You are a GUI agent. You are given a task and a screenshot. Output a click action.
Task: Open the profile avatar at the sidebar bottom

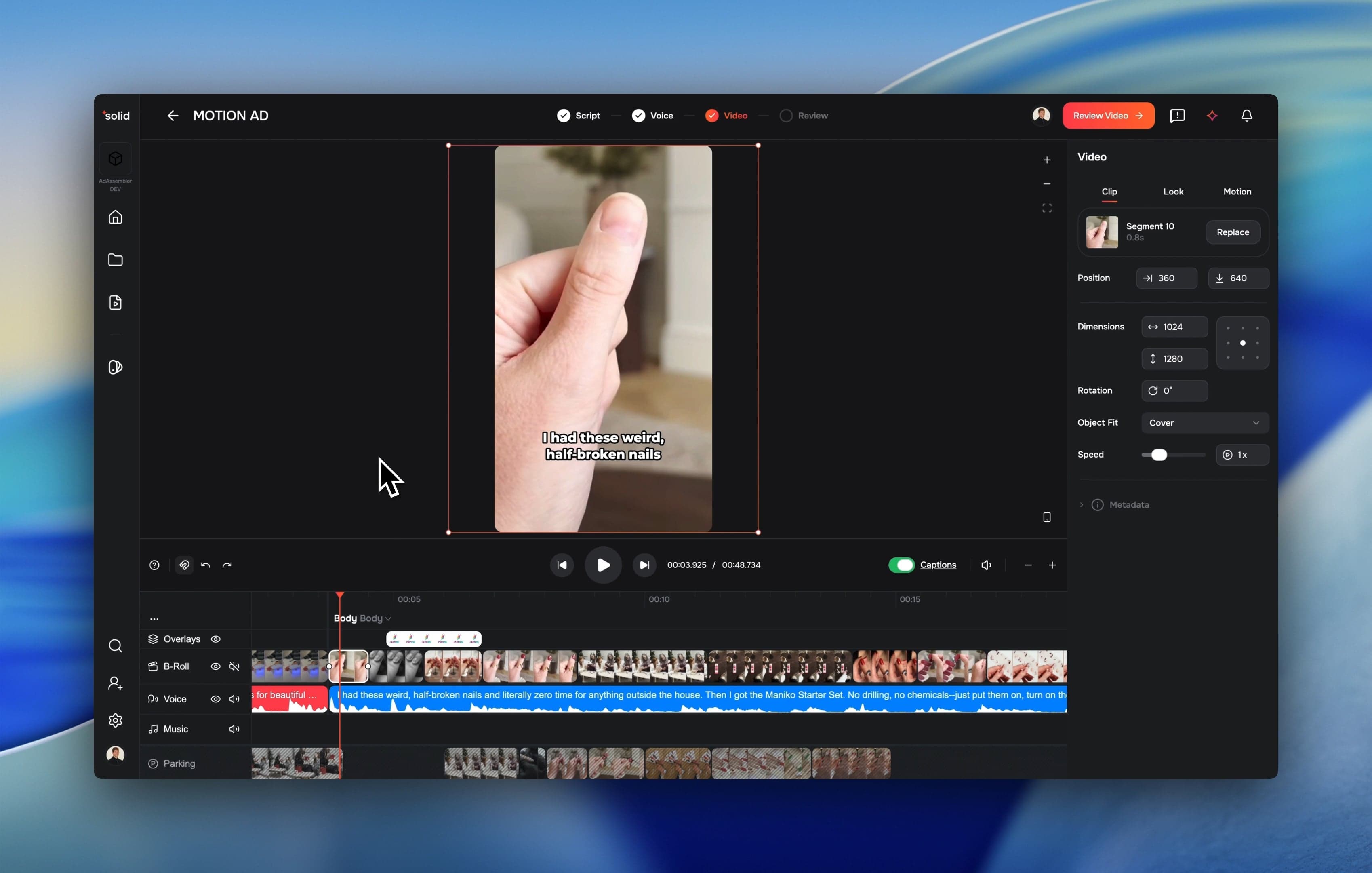(115, 755)
